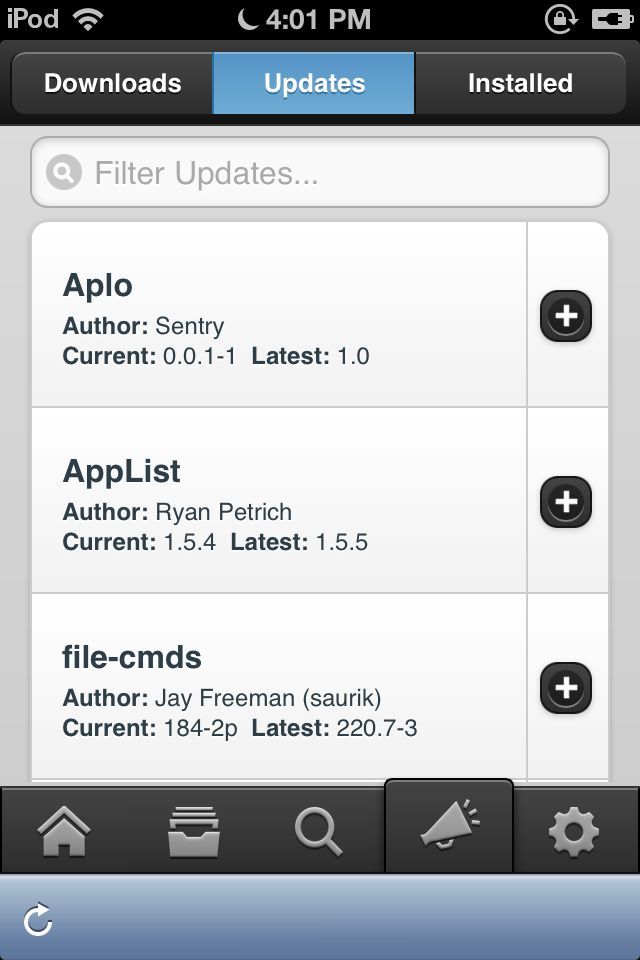Open author link Ryan Petrich
This screenshot has width=640, height=960.
[x=225, y=511]
